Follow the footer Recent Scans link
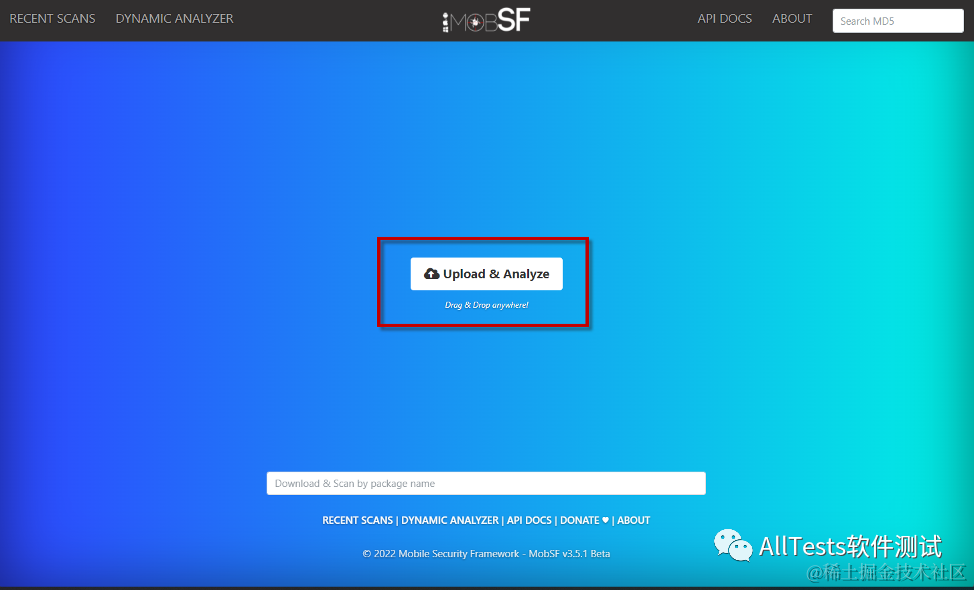 (x=357, y=520)
